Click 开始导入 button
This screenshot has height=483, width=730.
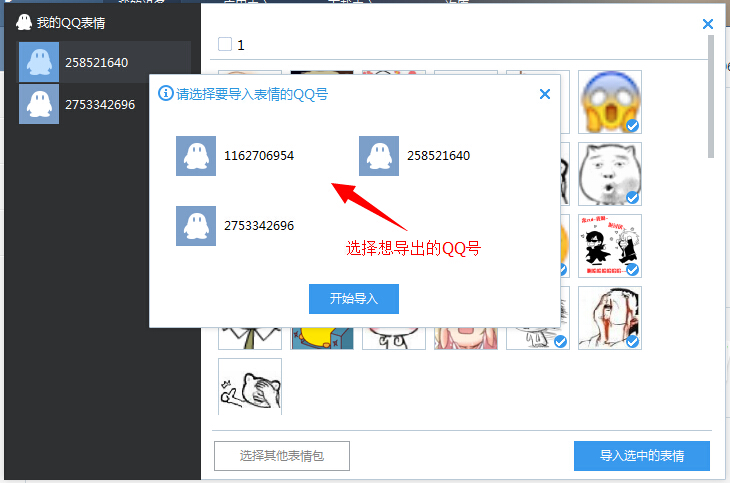(354, 299)
